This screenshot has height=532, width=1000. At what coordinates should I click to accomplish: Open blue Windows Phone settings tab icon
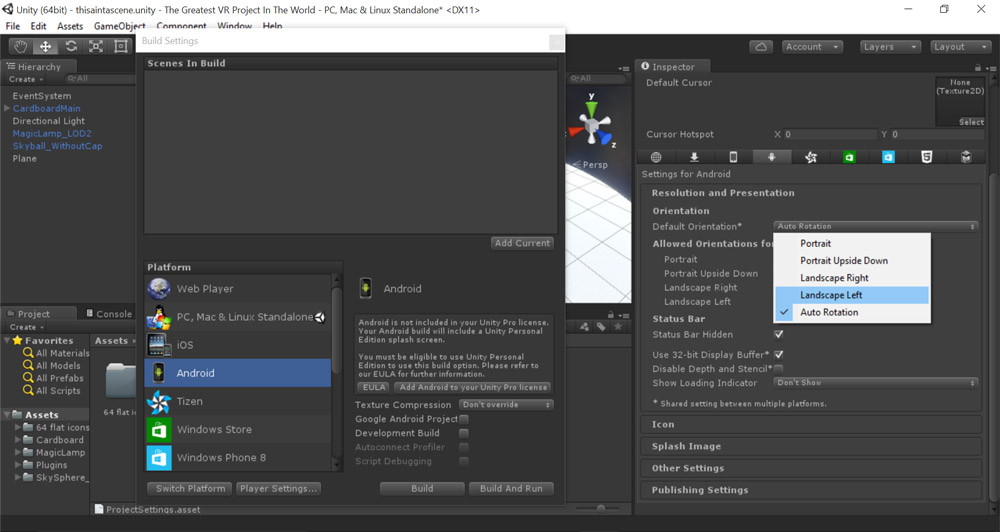click(x=888, y=157)
